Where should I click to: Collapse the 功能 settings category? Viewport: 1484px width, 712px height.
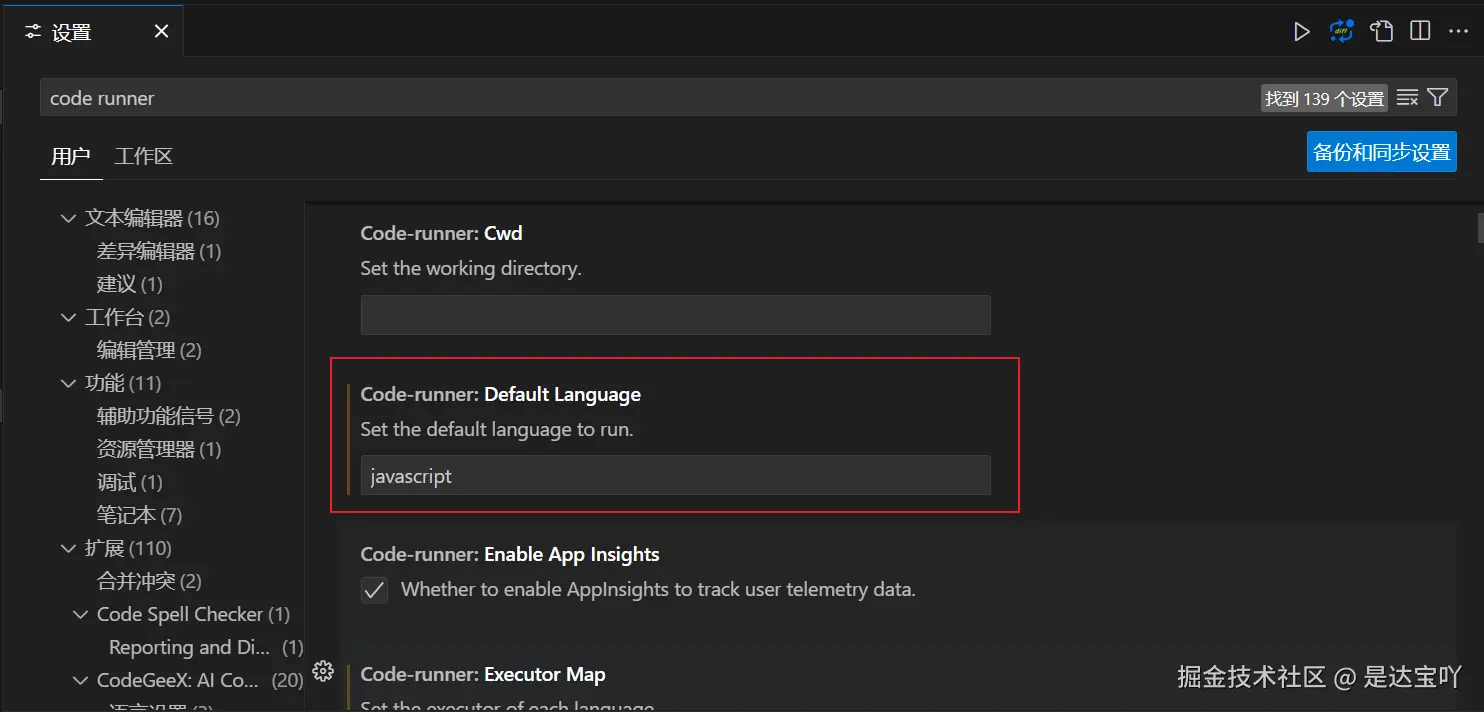tap(68, 383)
